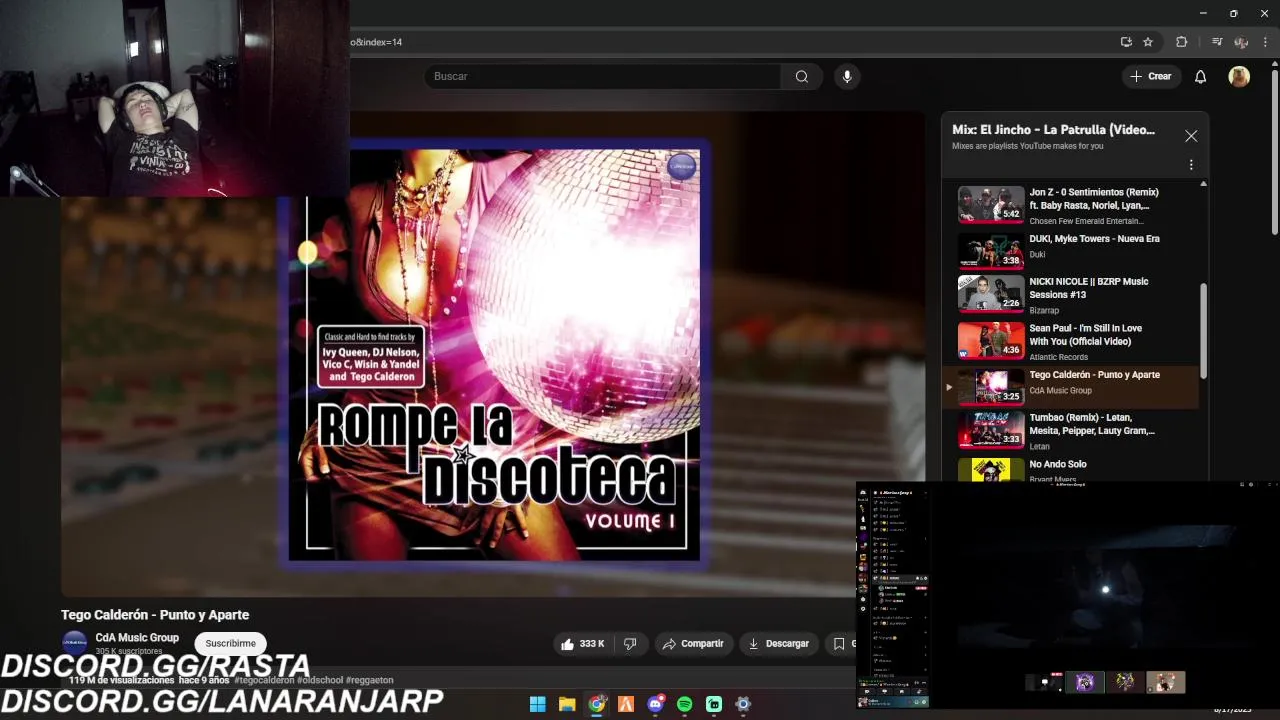Open File Explorer from the taskbar

(567, 704)
